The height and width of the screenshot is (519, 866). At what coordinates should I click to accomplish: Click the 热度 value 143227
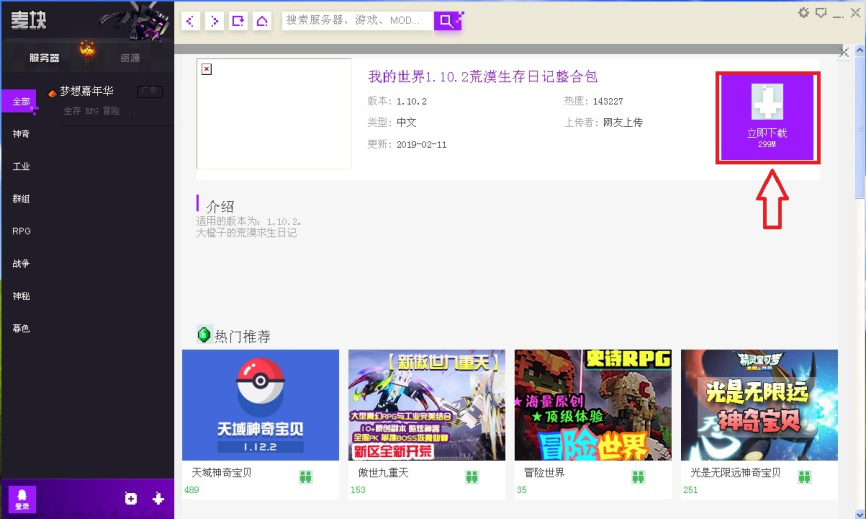point(608,102)
